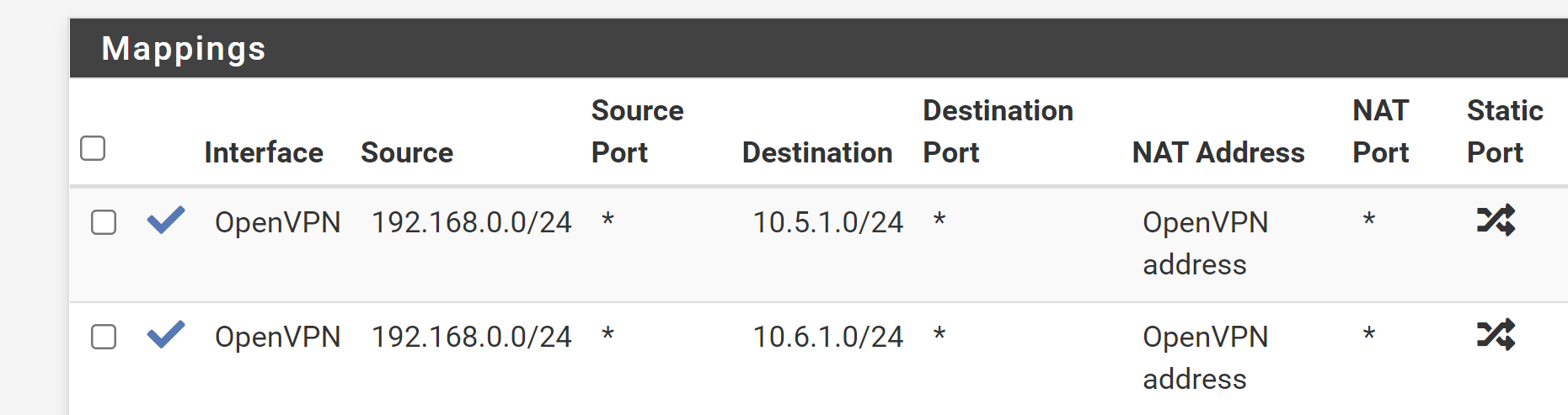Click the NAT Port asterisk in the first row
The width and height of the screenshot is (1568, 415).
point(1369,221)
